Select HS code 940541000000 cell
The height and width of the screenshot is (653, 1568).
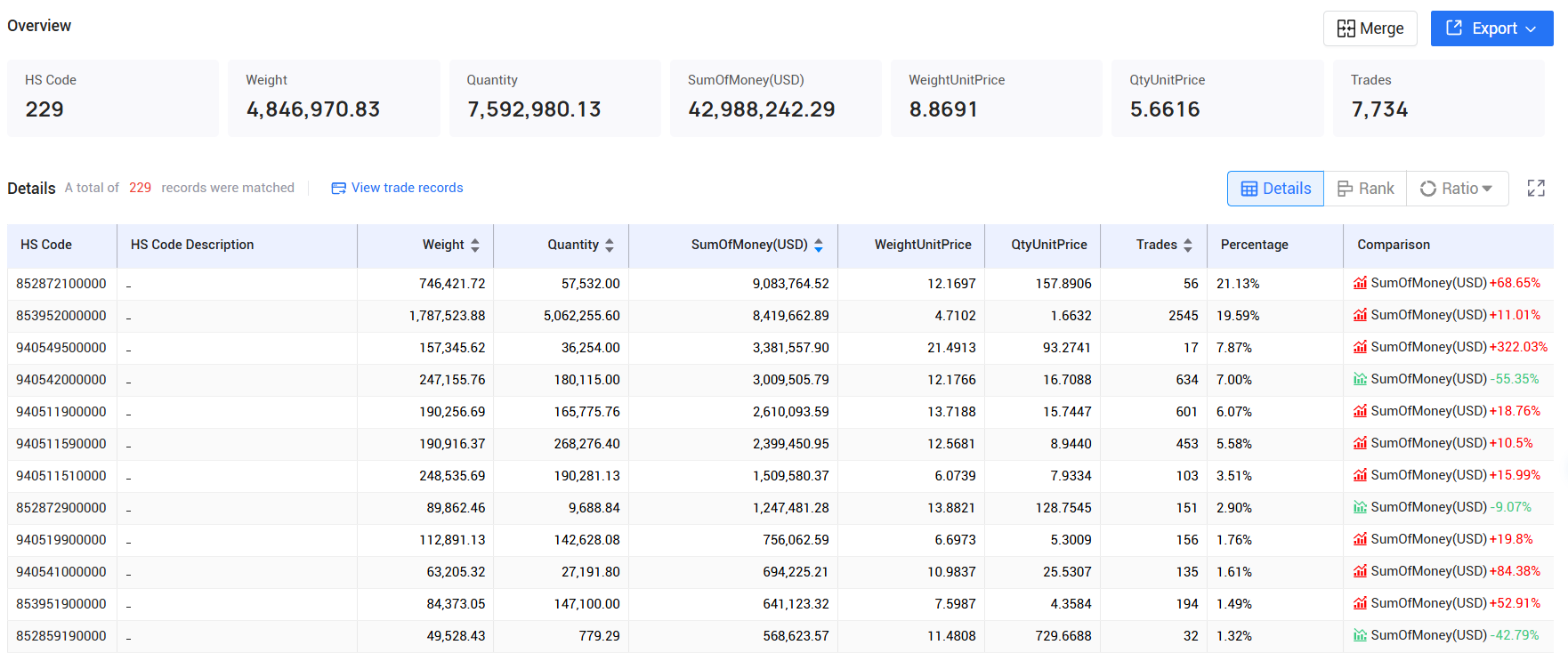point(61,572)
